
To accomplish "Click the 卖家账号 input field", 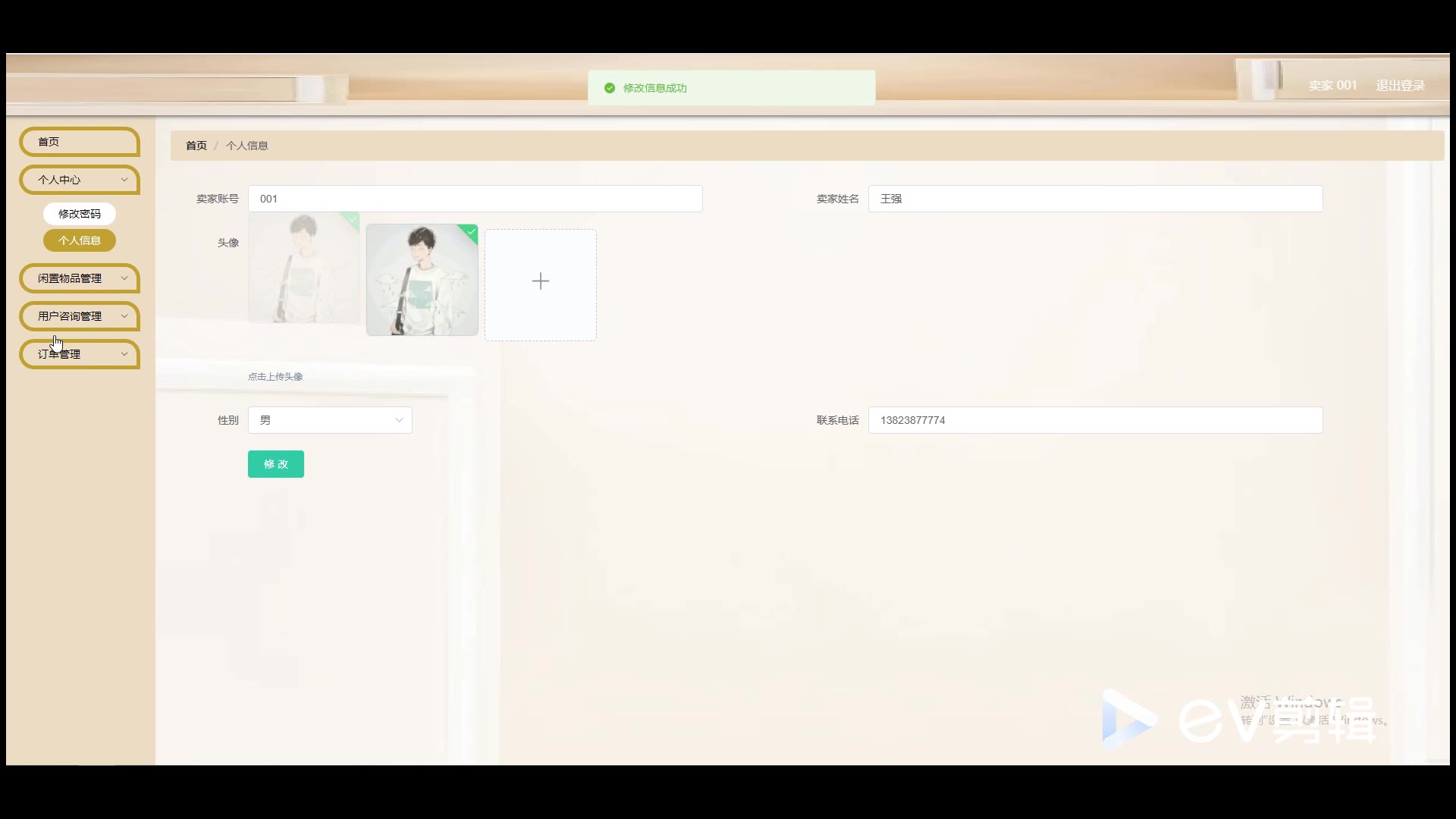I will point(475,199).
